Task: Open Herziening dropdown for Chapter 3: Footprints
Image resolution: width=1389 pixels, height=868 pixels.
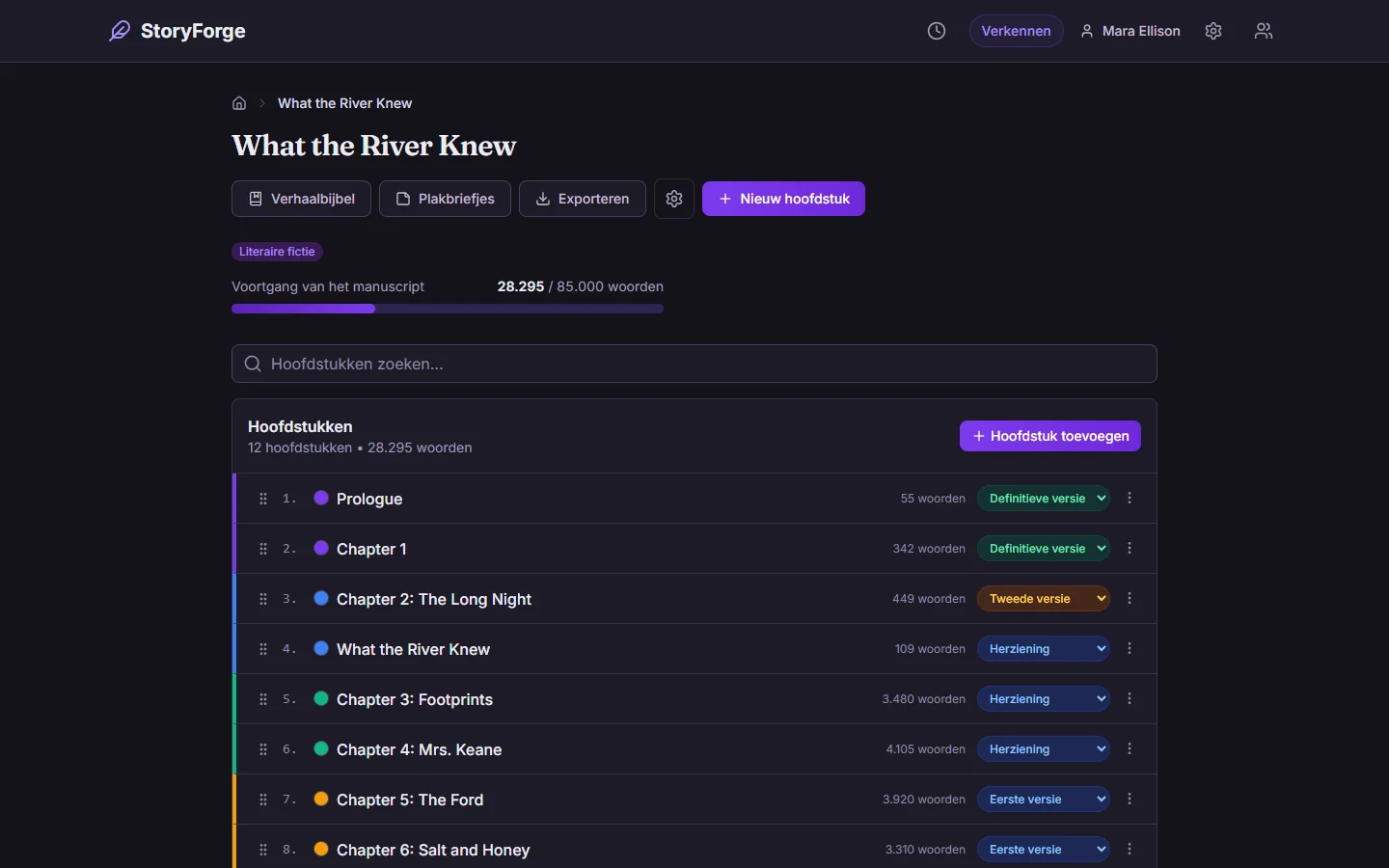Action: tap(1044, 699)
